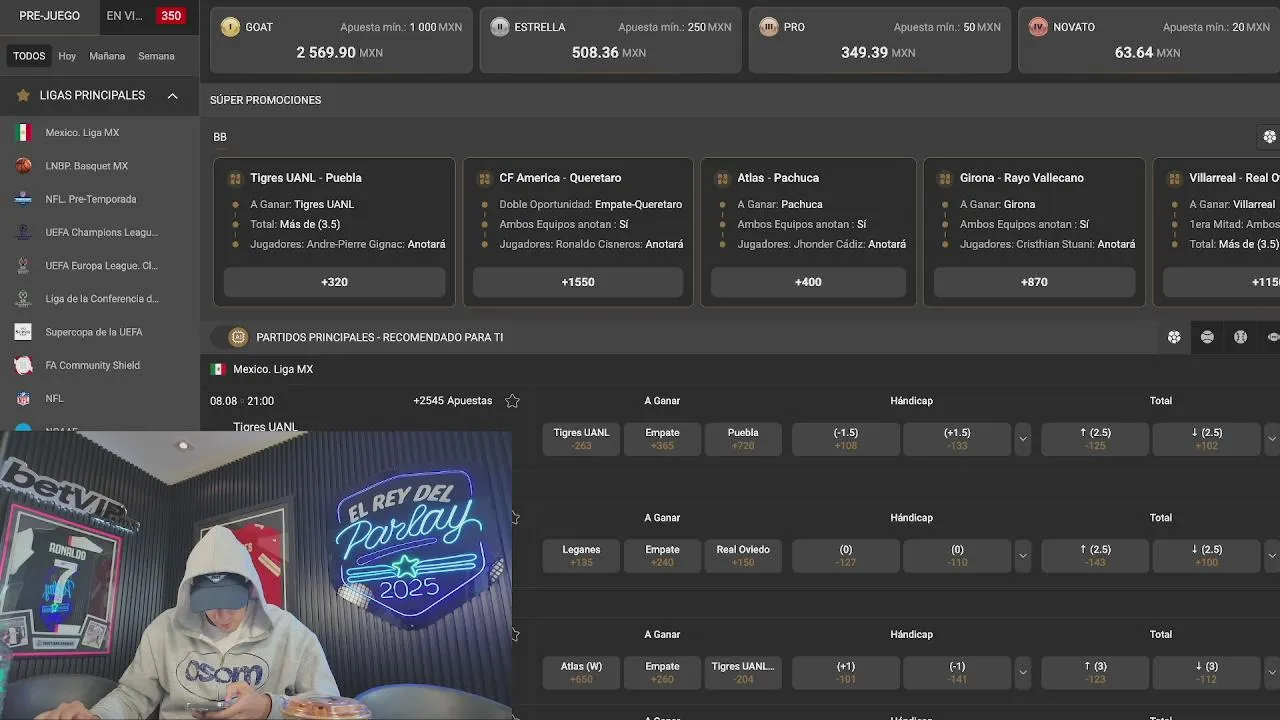Click the UEFA Champions League icon
The image size is (1280, 720).
point(23,232)
